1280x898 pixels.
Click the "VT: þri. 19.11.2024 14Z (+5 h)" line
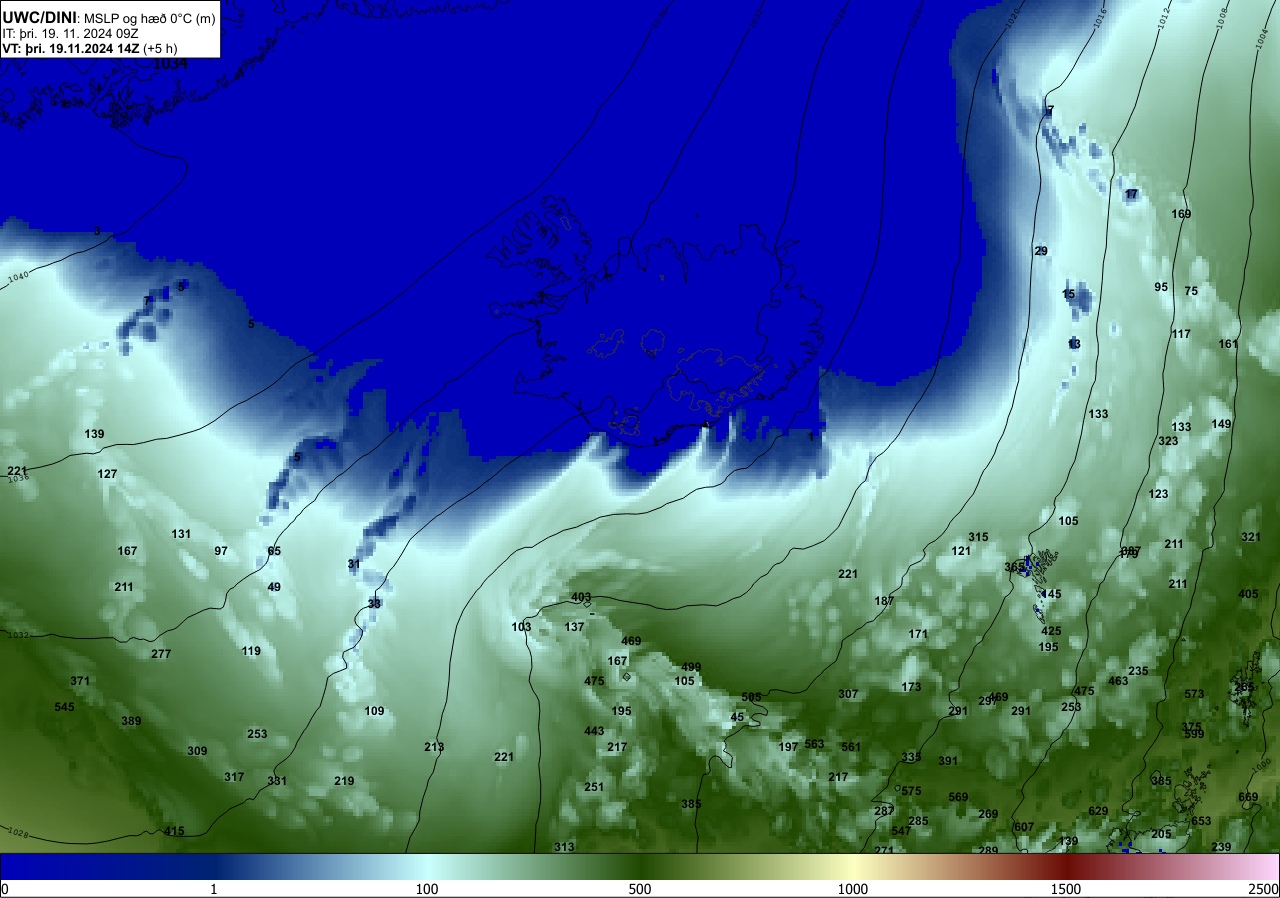92,48
